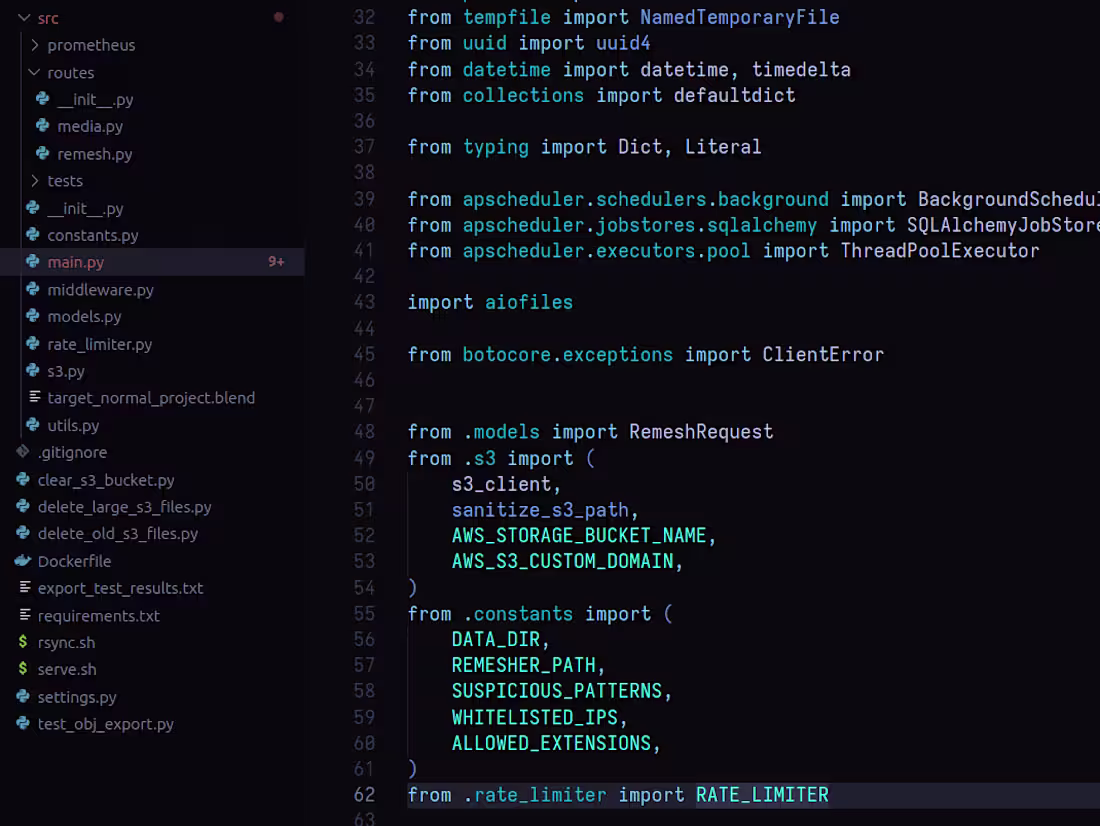Screen dimensions: 1100x826
Task: Click the text file icon for requirements.txt
Action: (x=22, y=615)
